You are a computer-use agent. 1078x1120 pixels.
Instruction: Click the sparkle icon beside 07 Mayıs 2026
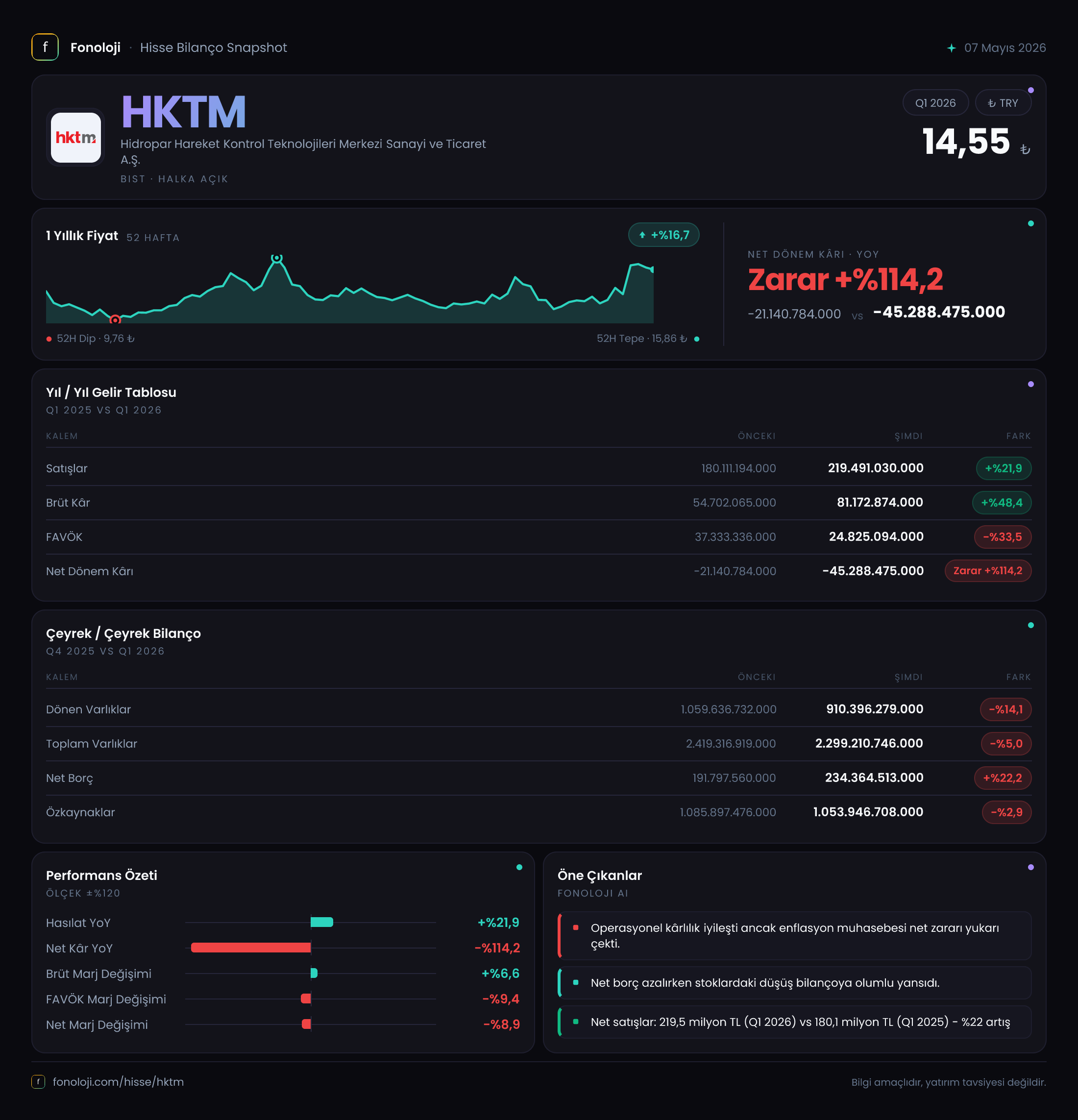pos(951,48)
